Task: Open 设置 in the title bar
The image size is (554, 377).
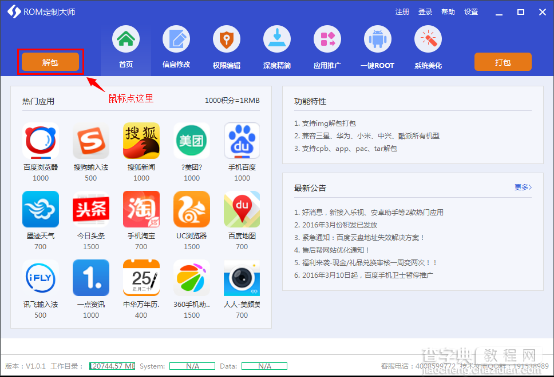Action: pos(471,12)
